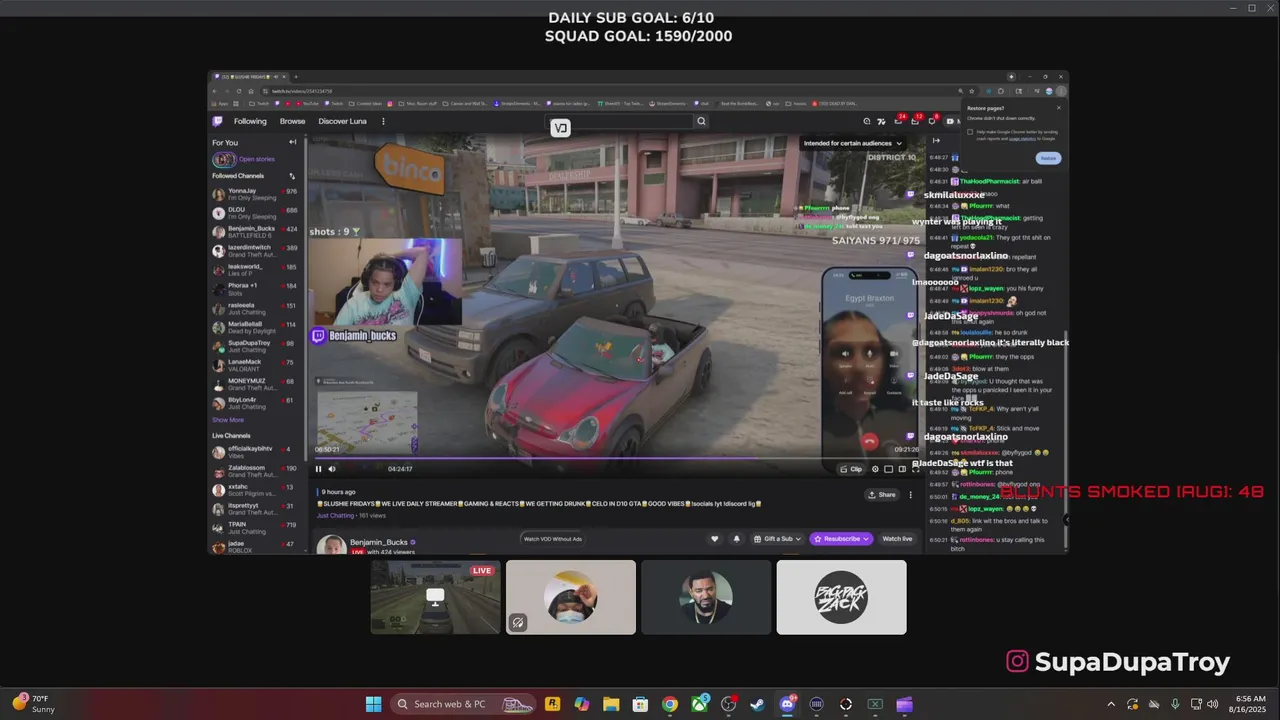Click the Share button below the video

coord(882,494)
